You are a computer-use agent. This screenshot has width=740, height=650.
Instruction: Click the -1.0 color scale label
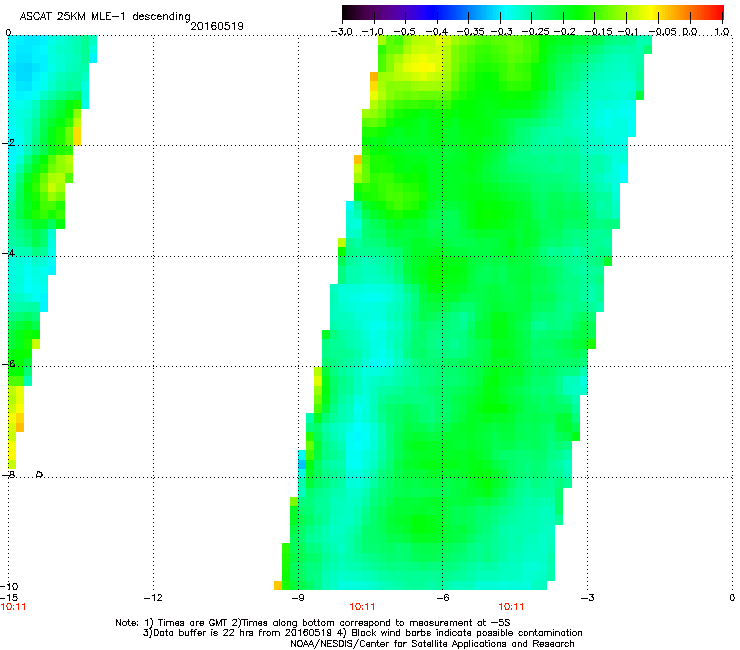pos(372,32)
